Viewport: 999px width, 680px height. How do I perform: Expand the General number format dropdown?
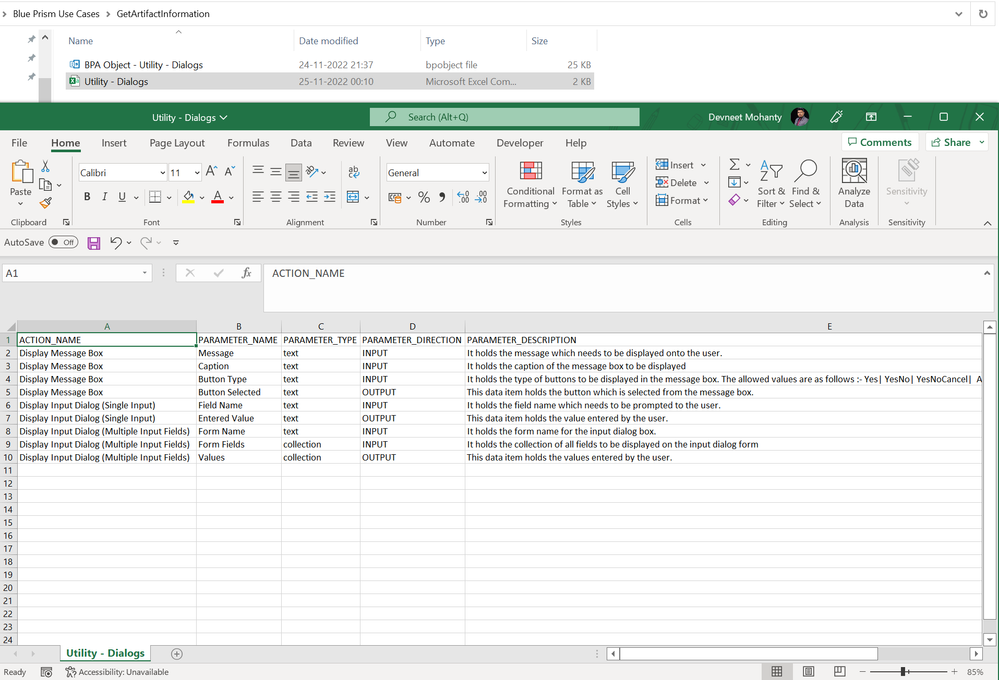[484, 173]
